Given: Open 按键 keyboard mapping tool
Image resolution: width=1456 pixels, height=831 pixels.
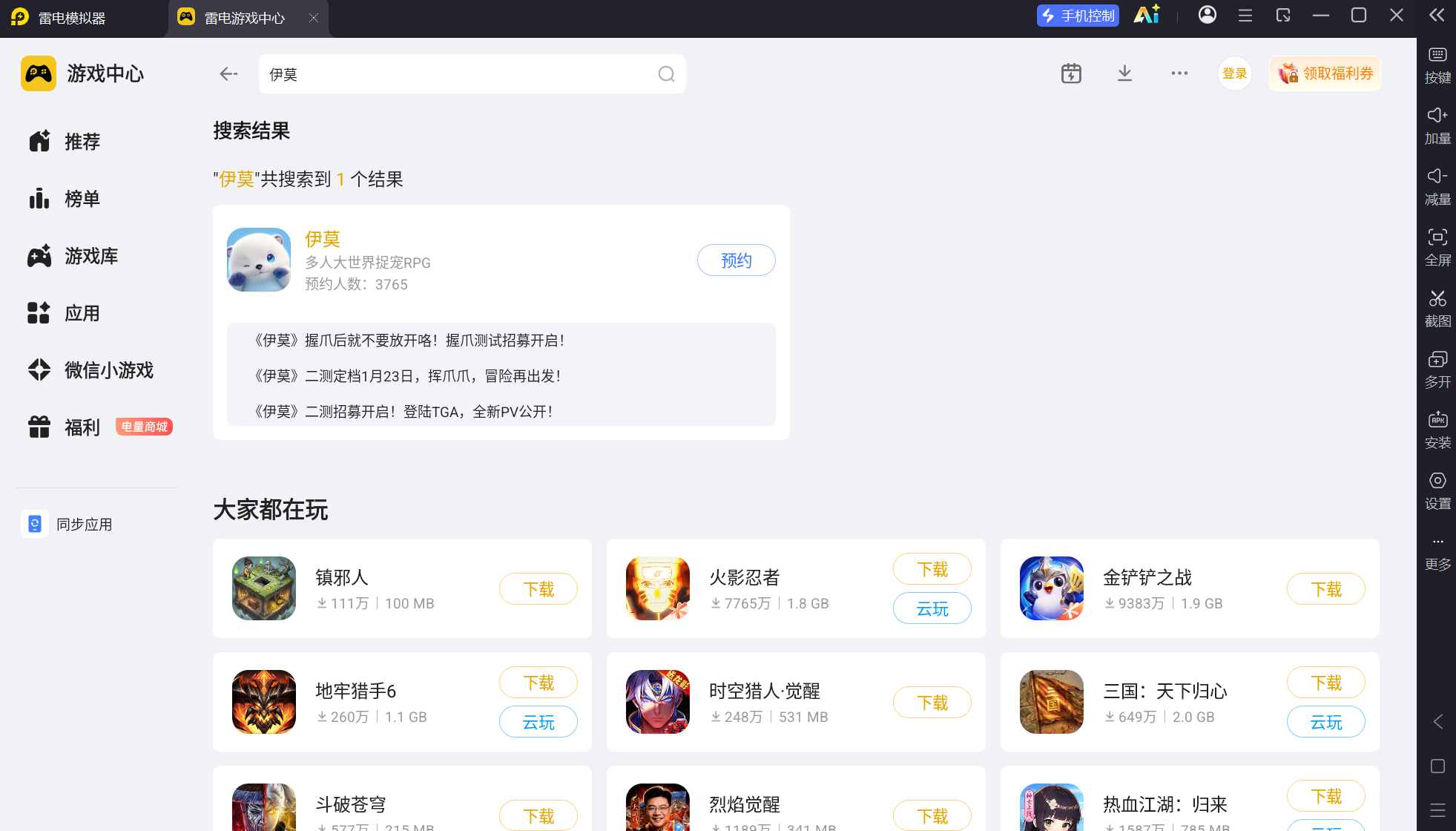Looking at the screenshot, I should click(1437, 65).
